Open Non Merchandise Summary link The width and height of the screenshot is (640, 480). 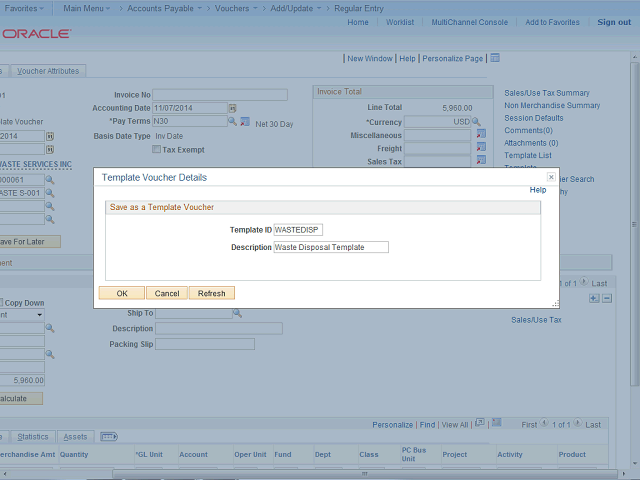[x=552, y=105]
